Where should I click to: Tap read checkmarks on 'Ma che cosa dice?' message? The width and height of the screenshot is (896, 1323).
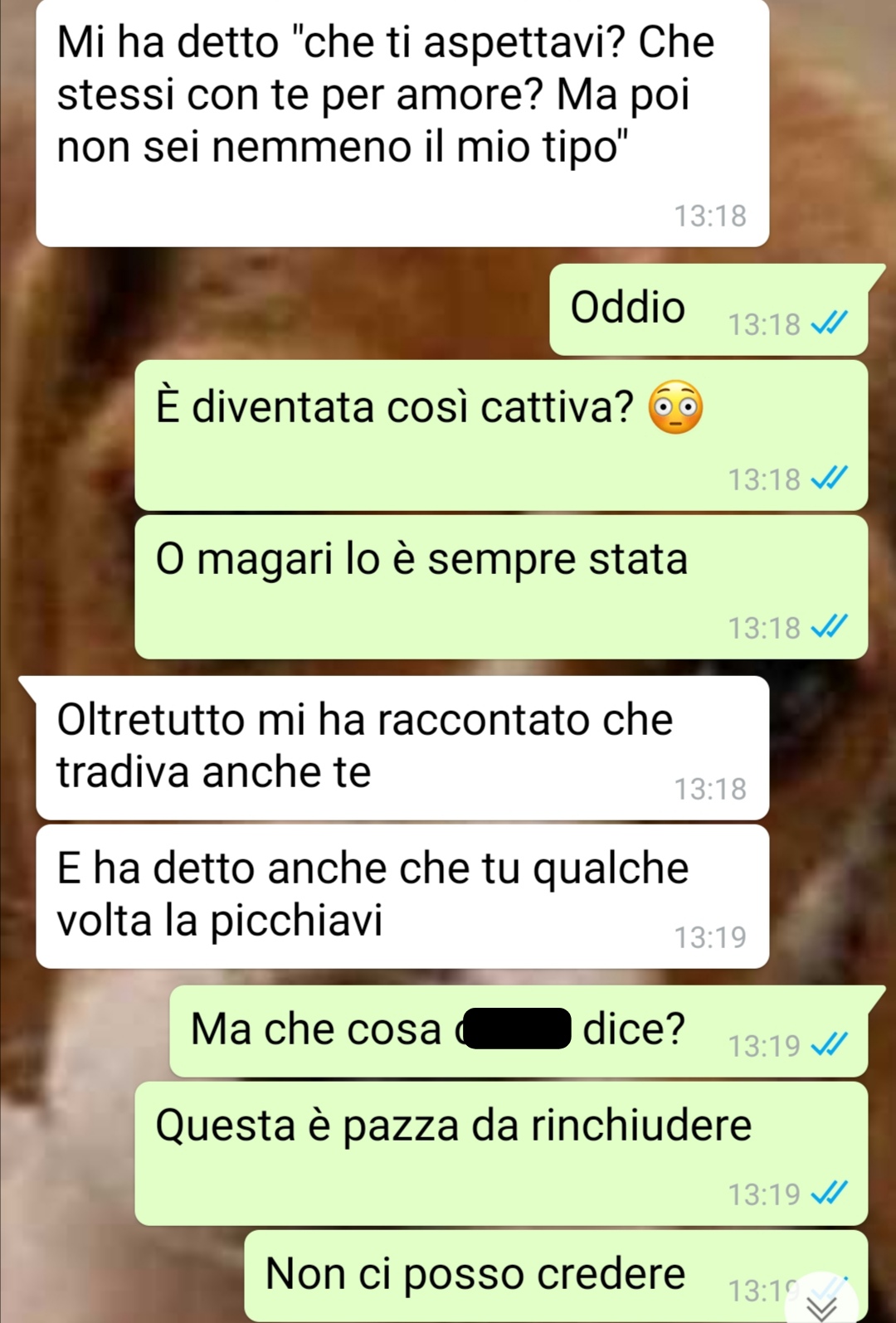tap(829, 1044)
